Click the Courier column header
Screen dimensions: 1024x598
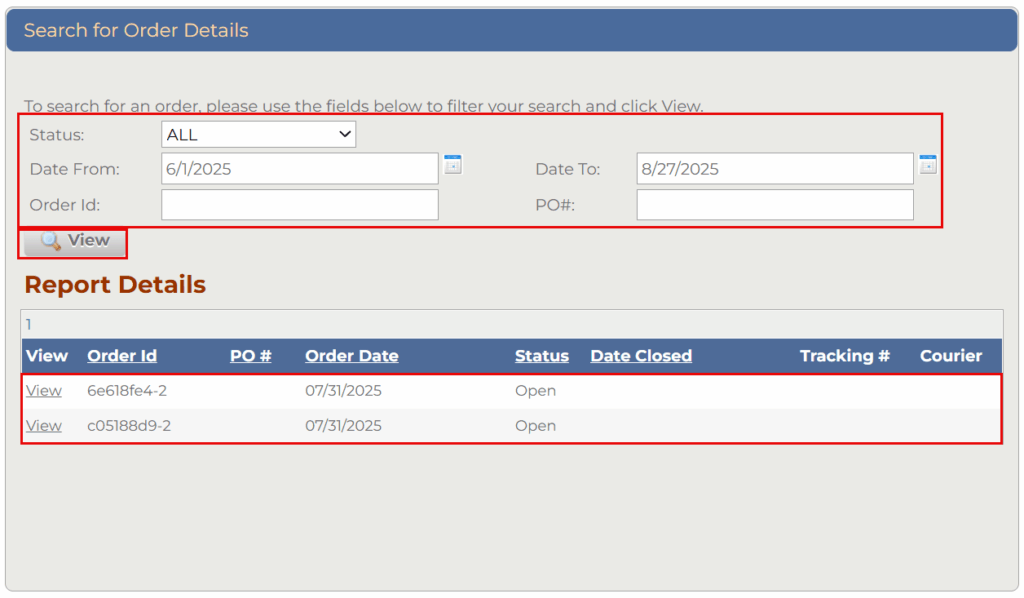tap(950, 356)
